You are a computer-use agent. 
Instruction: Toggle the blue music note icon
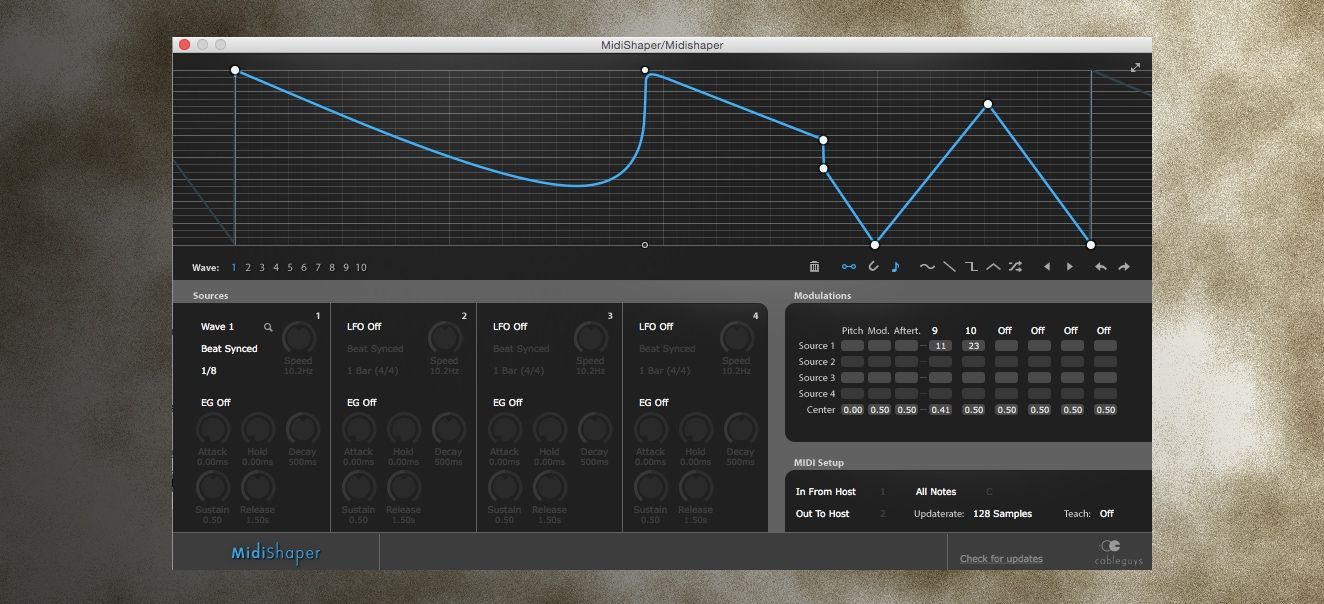coord(895,267)
